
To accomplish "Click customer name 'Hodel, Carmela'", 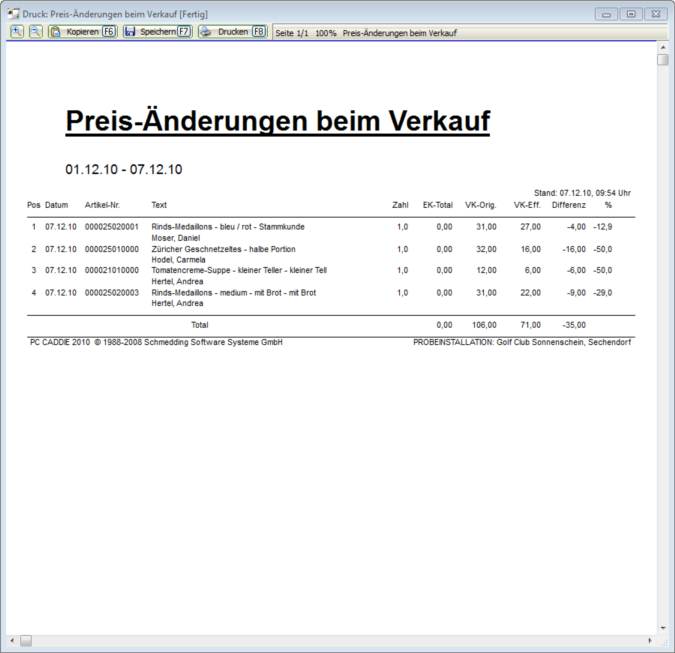I will tap(178, 260).
